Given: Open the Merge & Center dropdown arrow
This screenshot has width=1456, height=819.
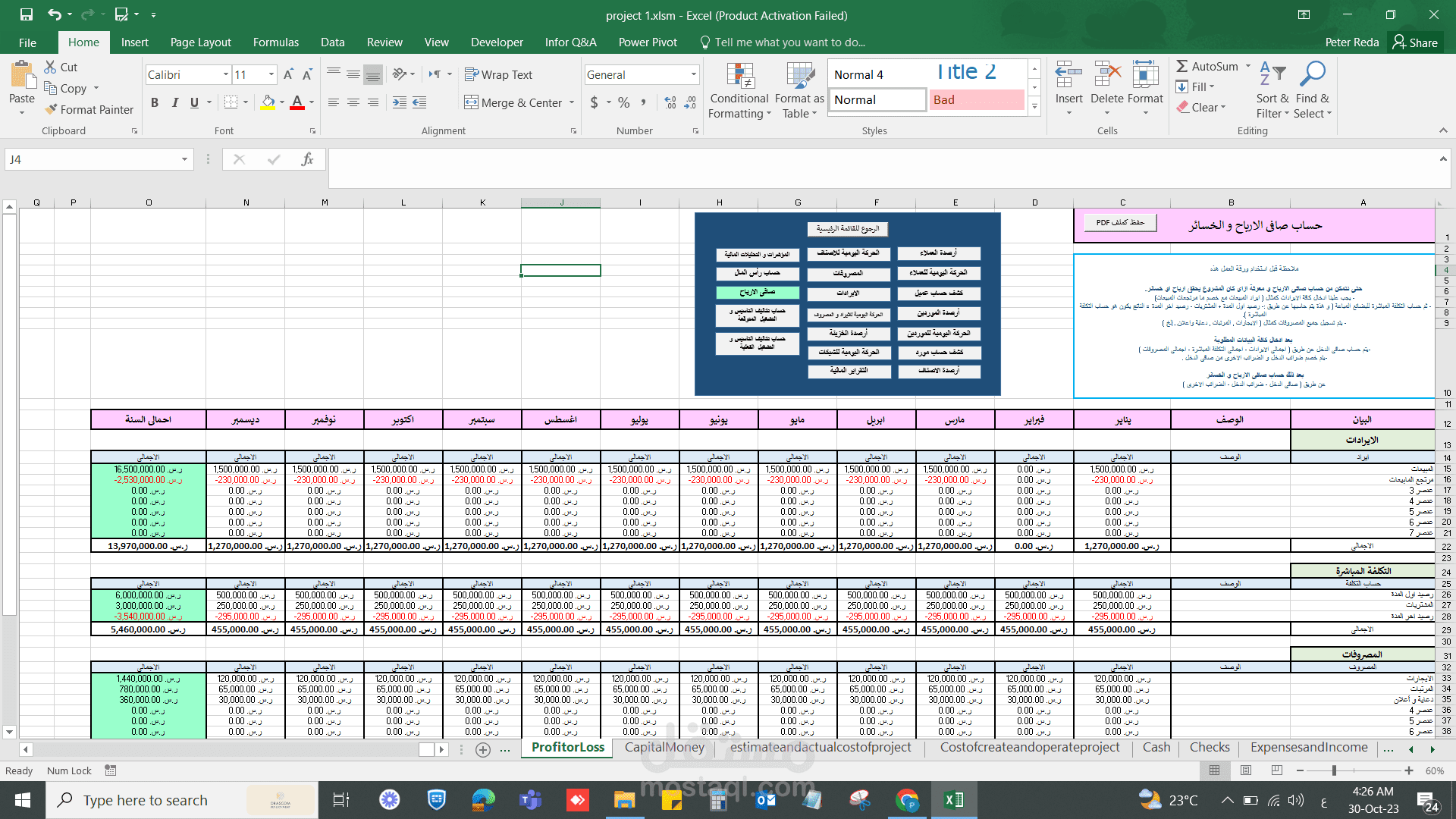Looking at the screenshot, I should 572,102.
